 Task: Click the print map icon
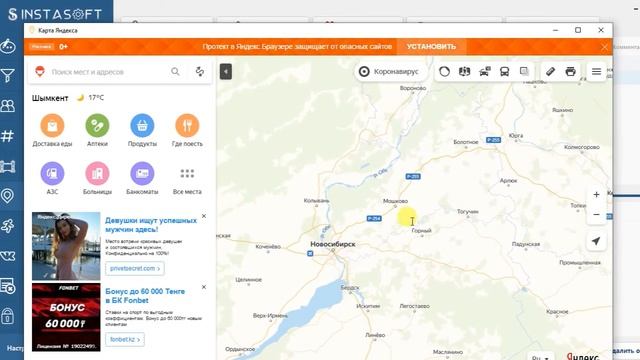coord(571,72)
